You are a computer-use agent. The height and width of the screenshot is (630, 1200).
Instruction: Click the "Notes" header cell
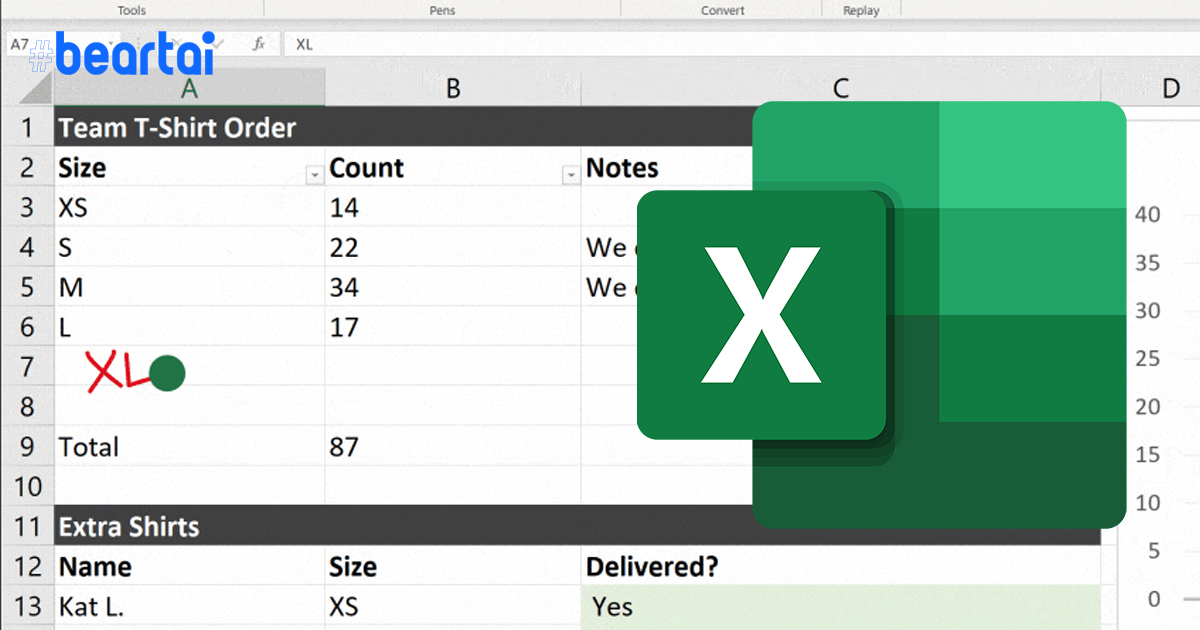[667, 167]
